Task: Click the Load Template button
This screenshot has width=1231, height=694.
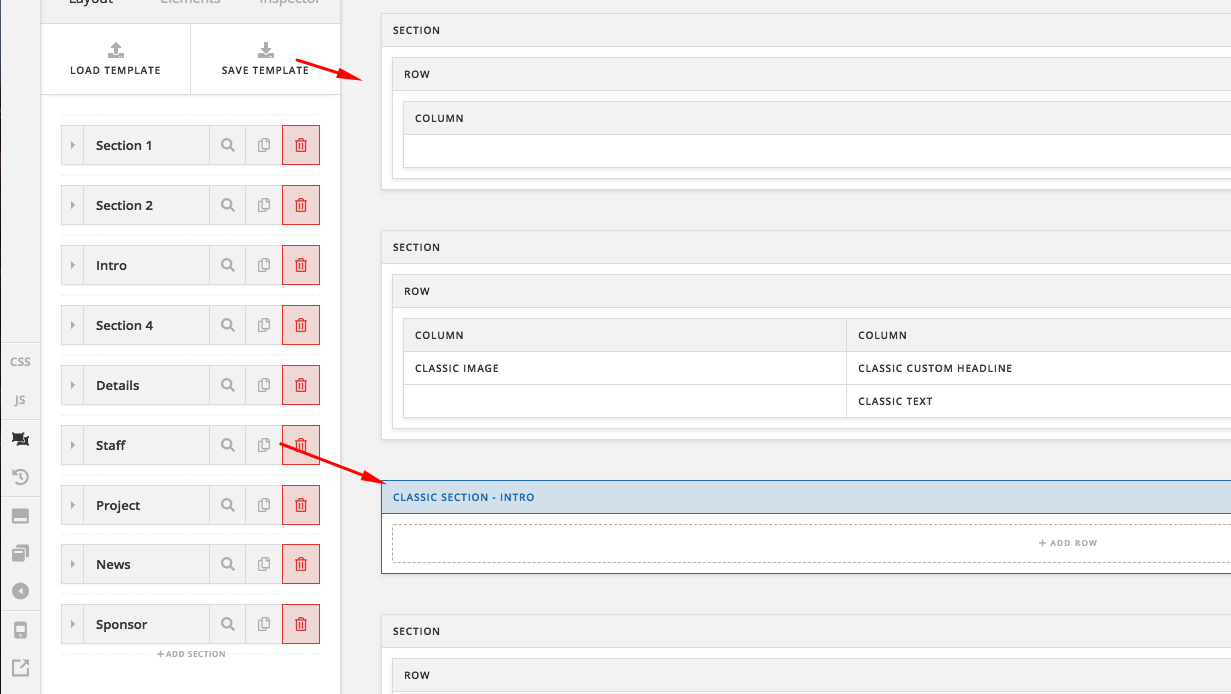Action: click(115, 59)
